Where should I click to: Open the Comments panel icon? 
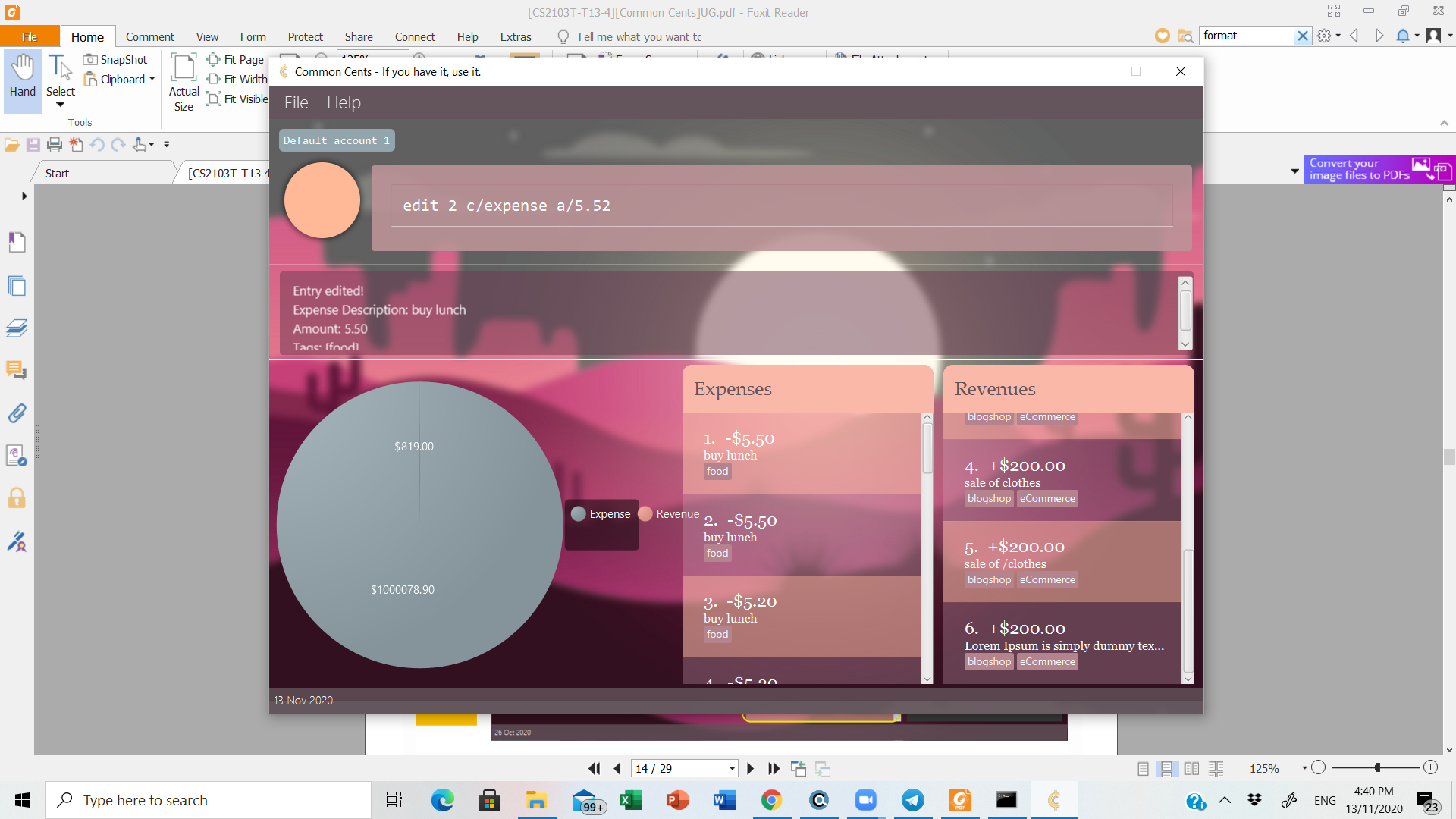click(x=17, y=370)
